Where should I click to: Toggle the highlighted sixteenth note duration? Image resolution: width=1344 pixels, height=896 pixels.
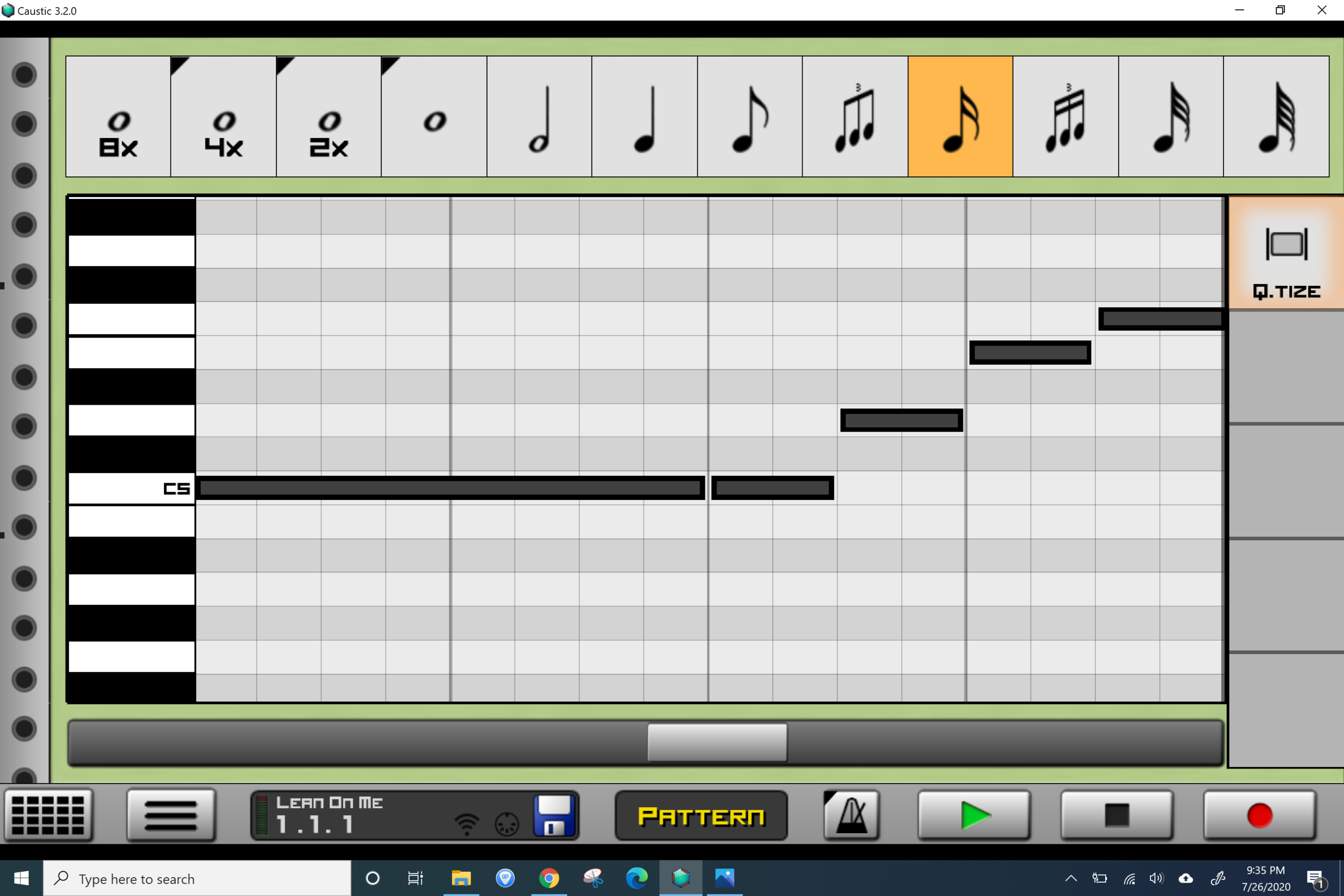coord(960,117)
